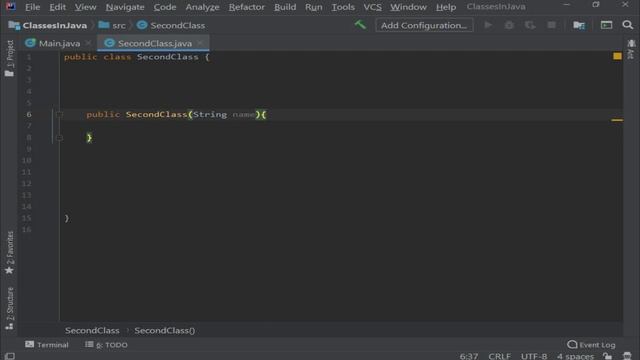Click ClassesInJava breadcrumb in navigation bar
Viewport: 640px width, 360px height.
tap(48, 25)
